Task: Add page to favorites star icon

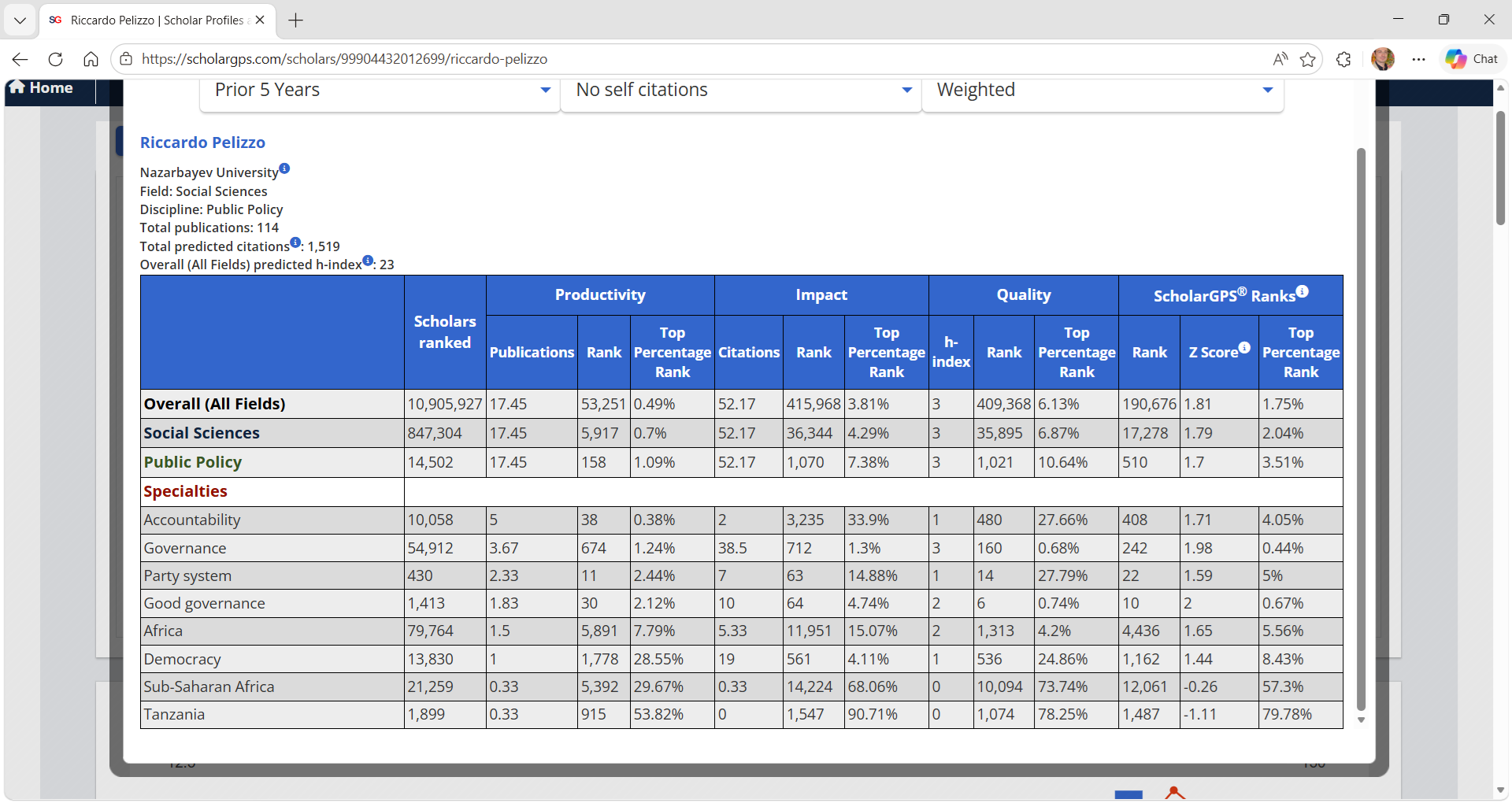Action: 1308,59
